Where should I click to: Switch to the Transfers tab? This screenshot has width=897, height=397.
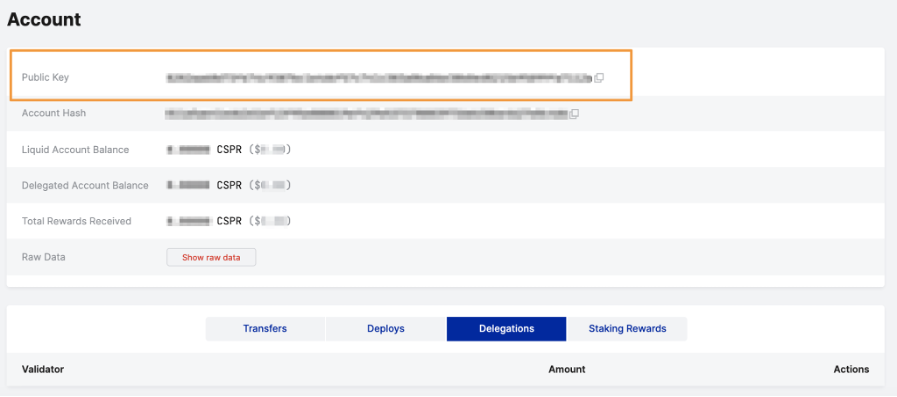pyautogui.click(x=265, y=329)
